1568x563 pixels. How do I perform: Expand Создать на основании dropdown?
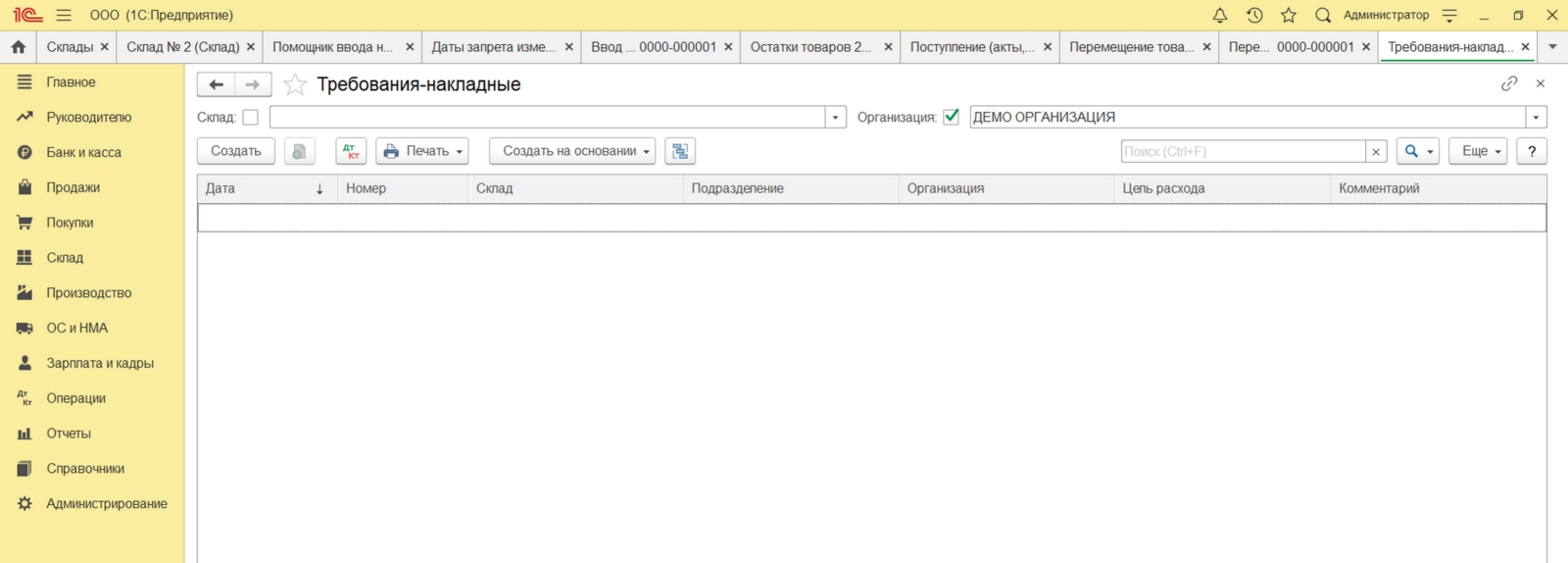point(572,151)
